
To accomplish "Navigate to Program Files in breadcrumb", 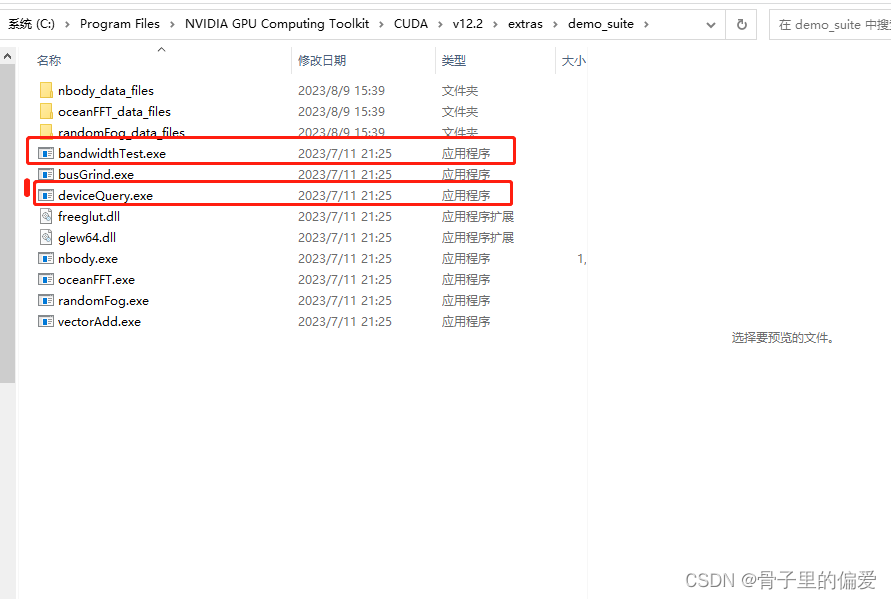I will [120, 24].
